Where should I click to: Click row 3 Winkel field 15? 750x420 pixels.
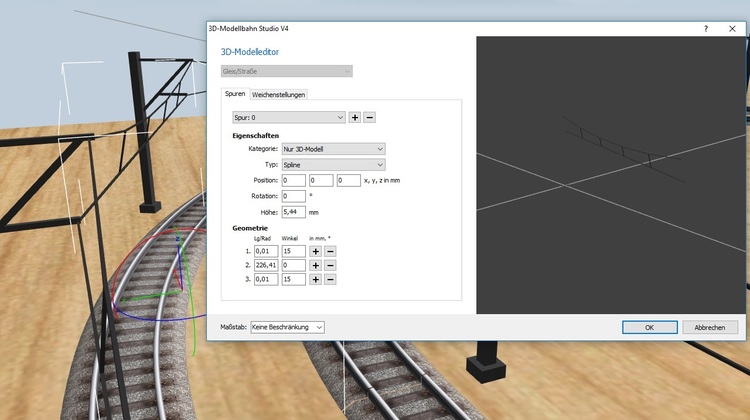tap(293, 279)
